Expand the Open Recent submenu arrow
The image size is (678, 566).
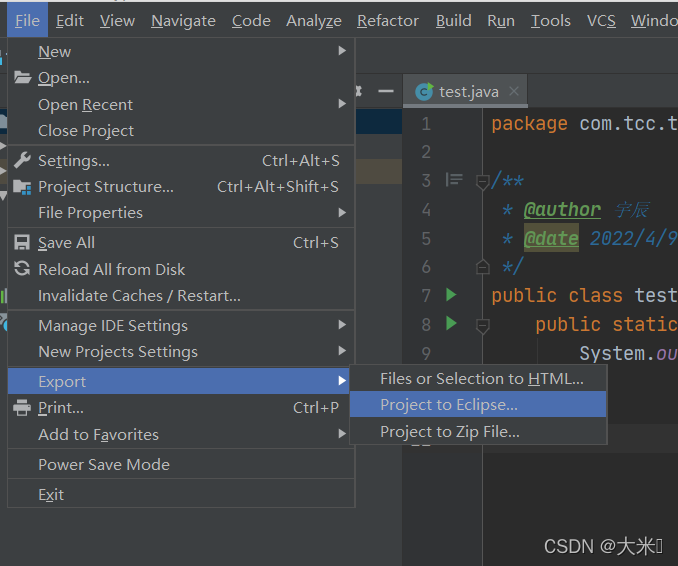click(x=342, y=104)
